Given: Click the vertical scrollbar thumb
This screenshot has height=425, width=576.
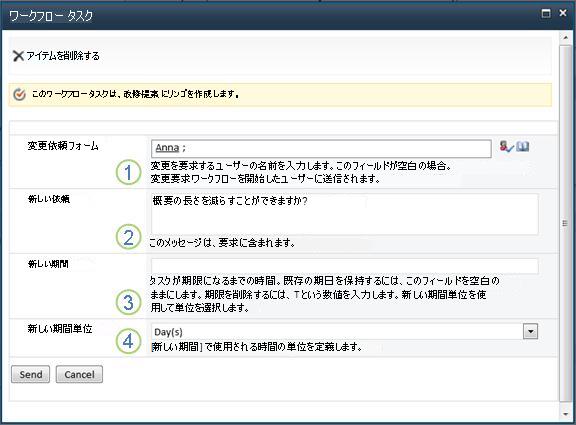Looking at the screenshot, I should point(565,223).
